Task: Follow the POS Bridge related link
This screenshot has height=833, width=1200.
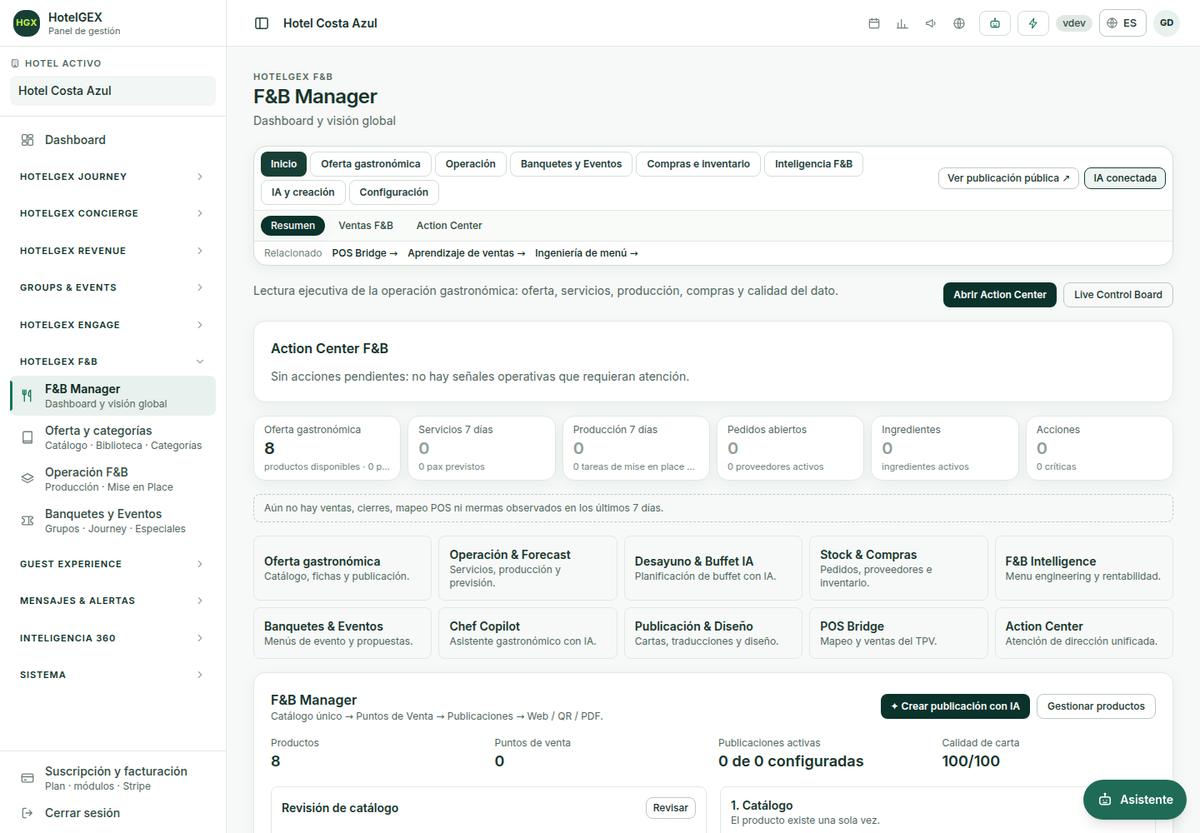Action: click(365, 253)
